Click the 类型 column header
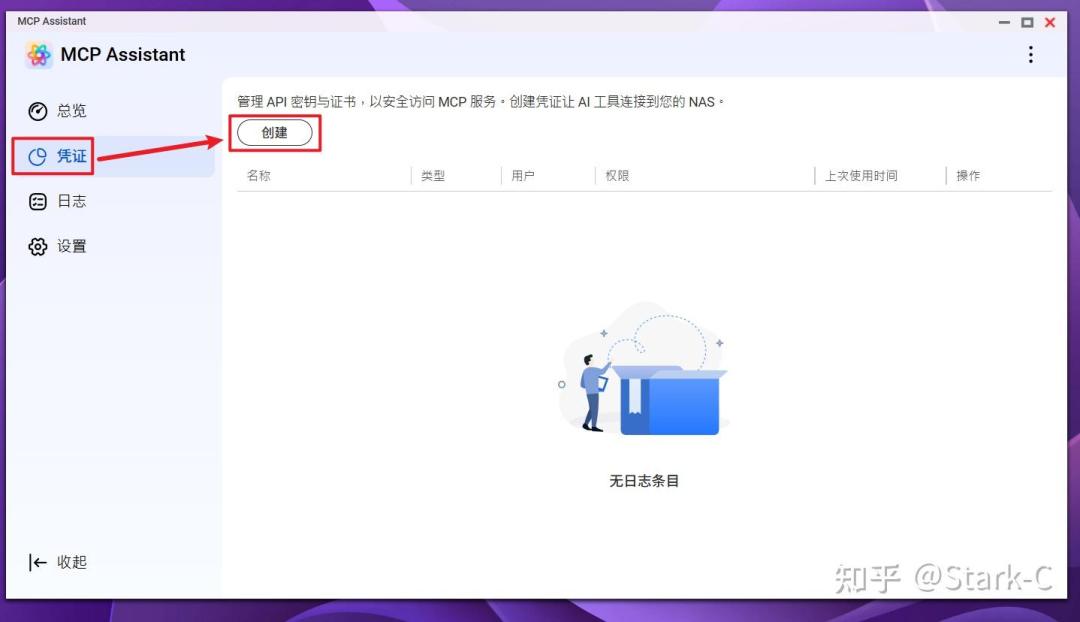 click(x=433, y=176)
